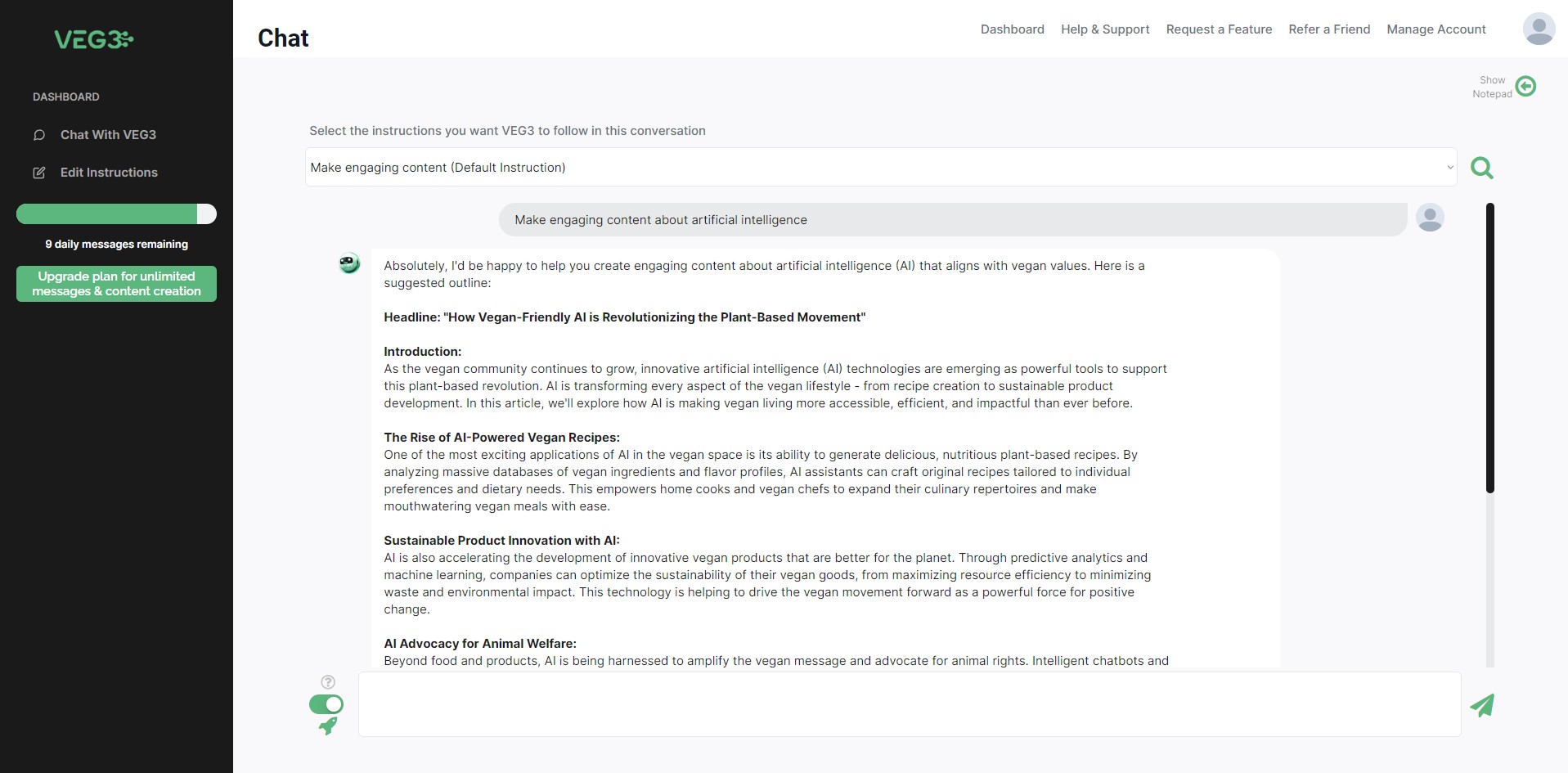Click the daily messages progress bar
Viewport: 1568px width, 773px height.
click(116, 214)
